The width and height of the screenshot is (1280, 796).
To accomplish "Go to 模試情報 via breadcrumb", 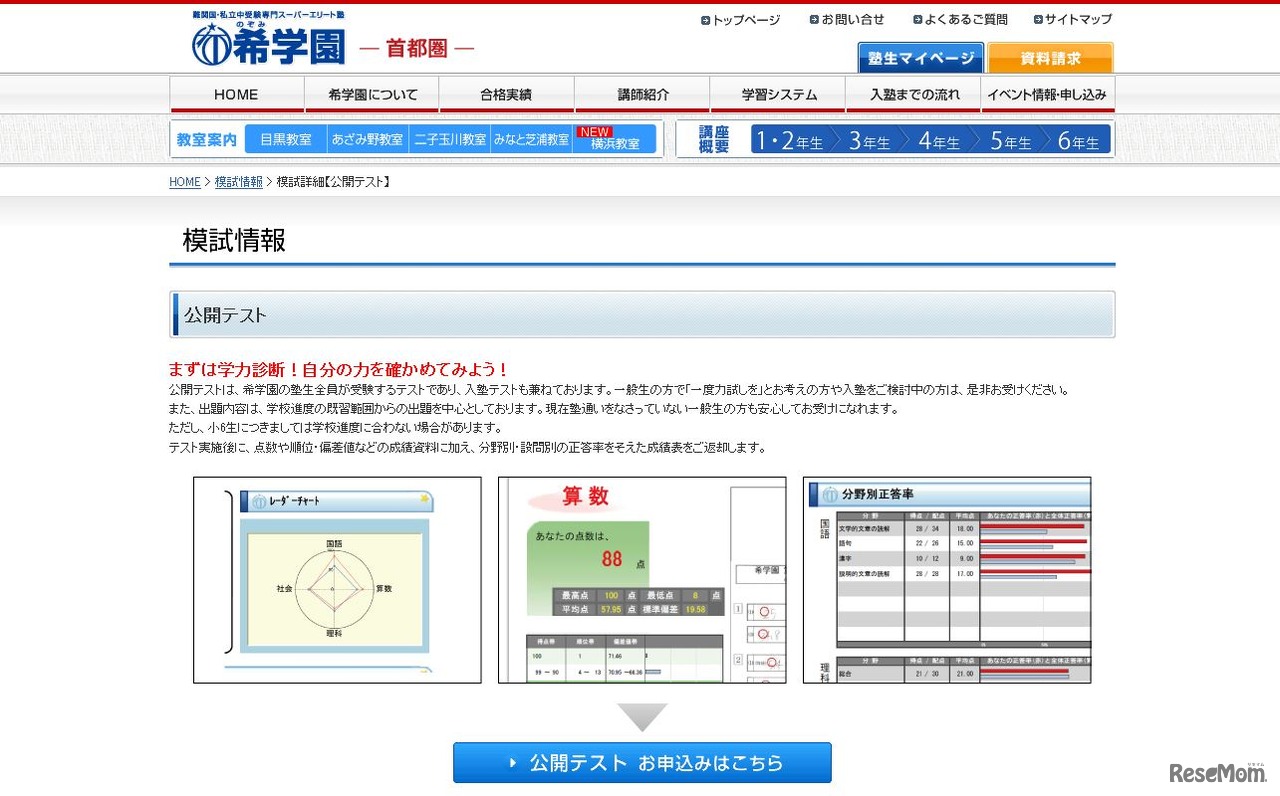I will coord(239,182).
